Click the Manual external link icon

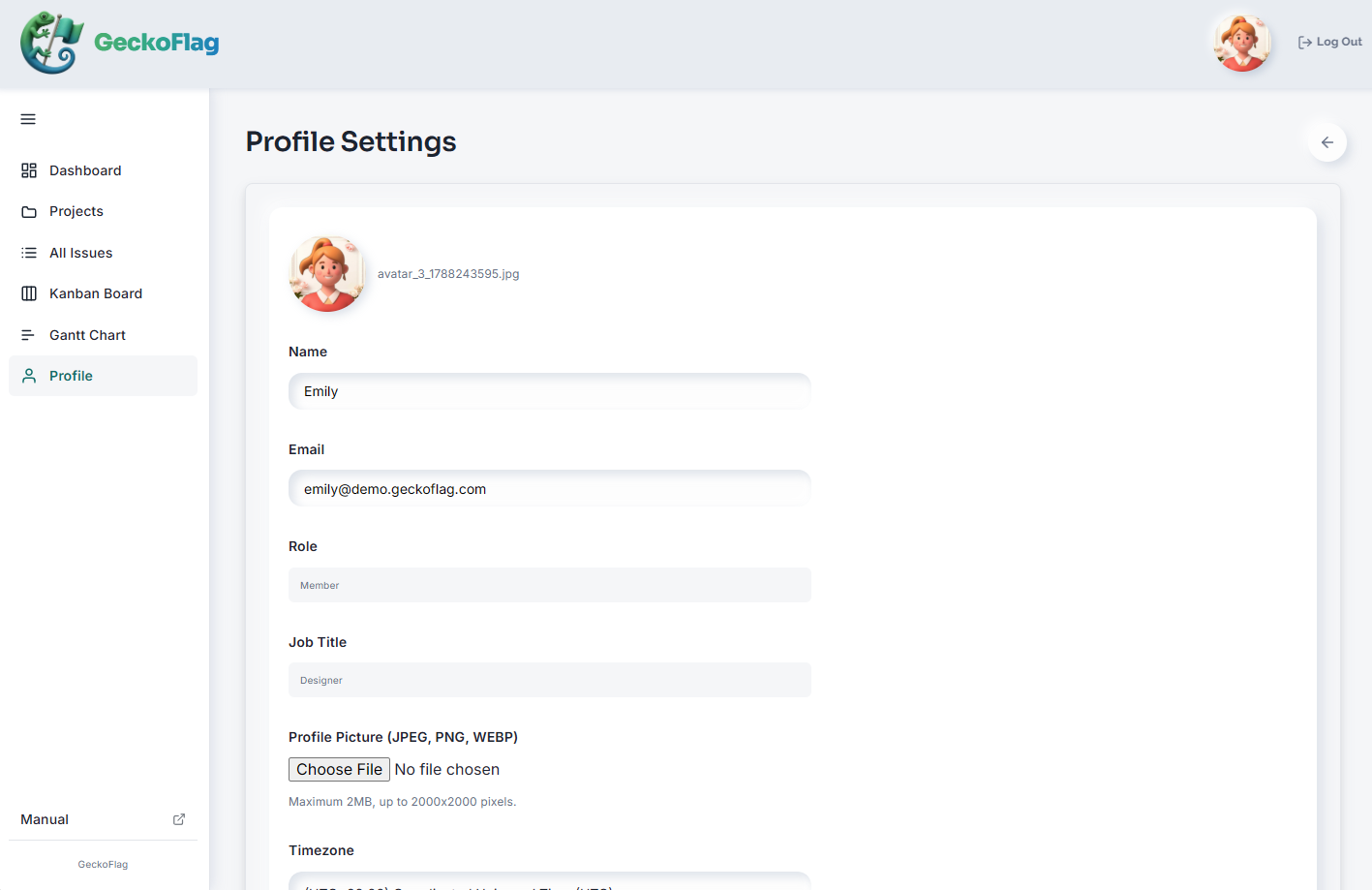tap(179, 819)
